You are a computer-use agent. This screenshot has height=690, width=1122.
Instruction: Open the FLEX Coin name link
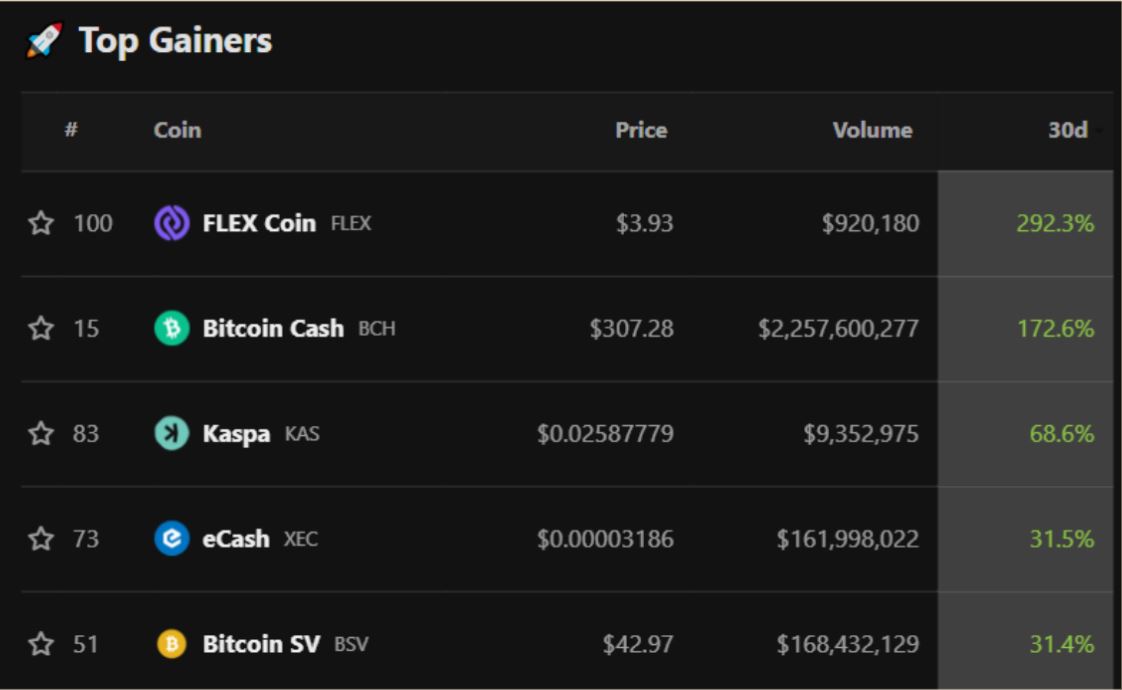259,224
